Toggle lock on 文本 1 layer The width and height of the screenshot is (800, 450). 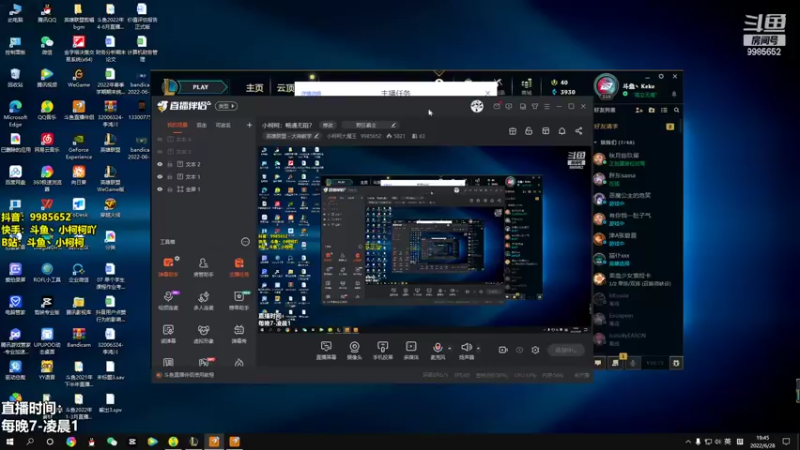170,177
